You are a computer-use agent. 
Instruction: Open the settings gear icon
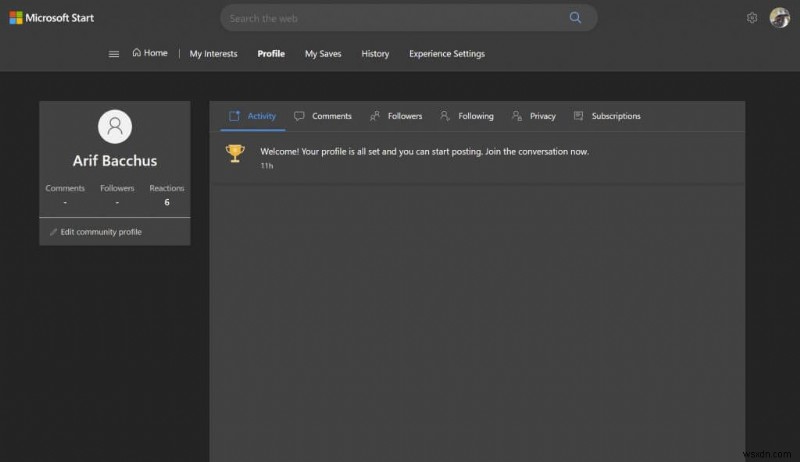click(752, 18)
